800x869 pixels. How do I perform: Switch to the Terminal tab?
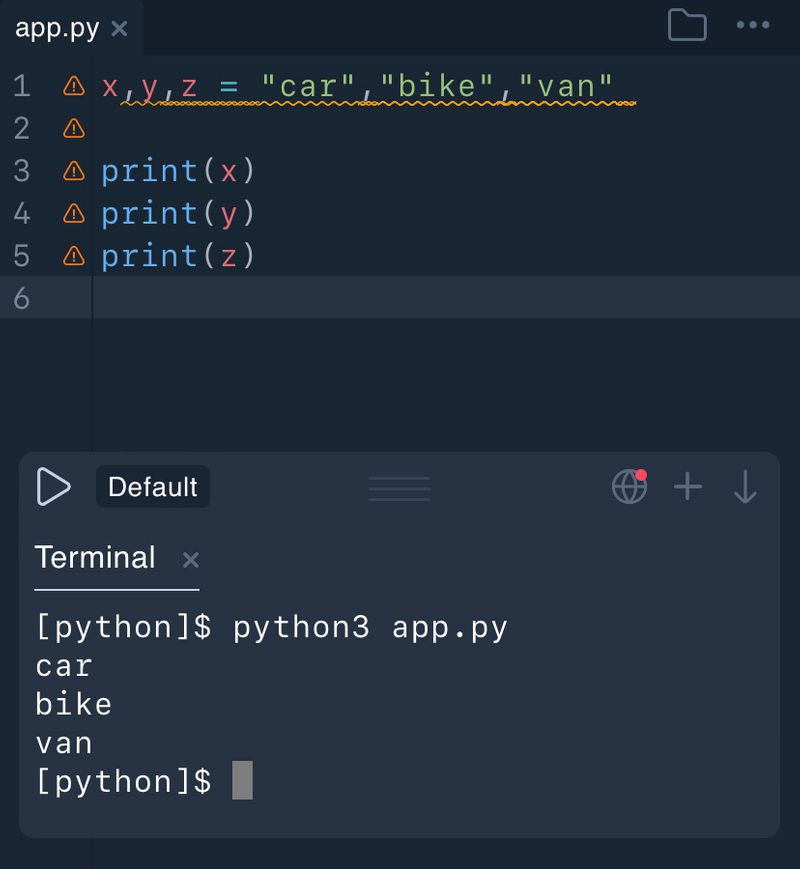point(95,557)
